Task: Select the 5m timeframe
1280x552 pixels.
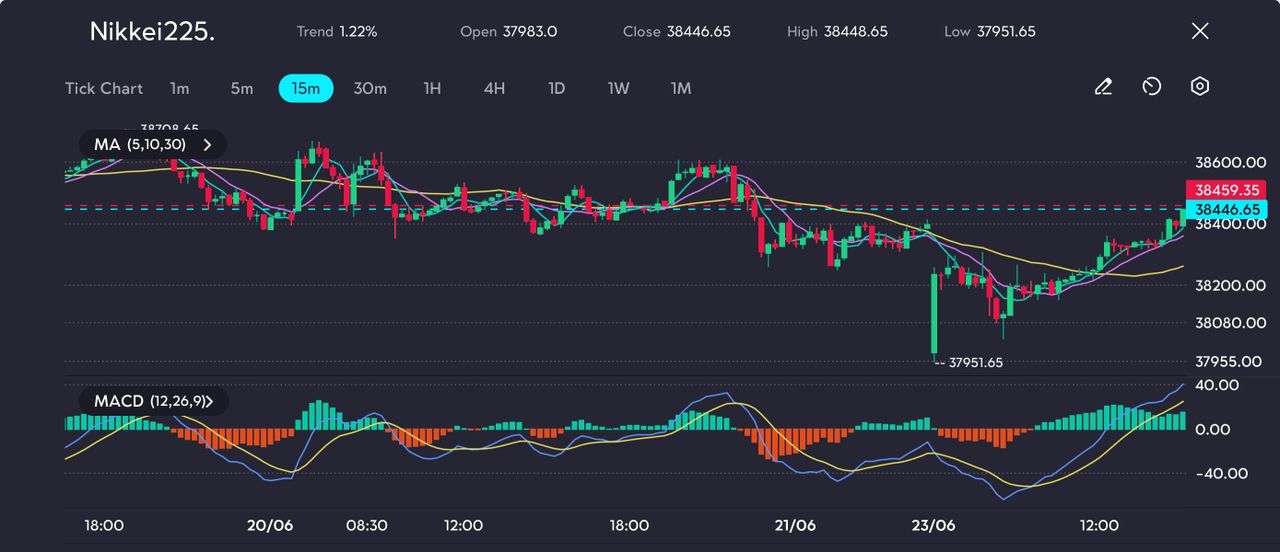Action: (x=242, y=88)
